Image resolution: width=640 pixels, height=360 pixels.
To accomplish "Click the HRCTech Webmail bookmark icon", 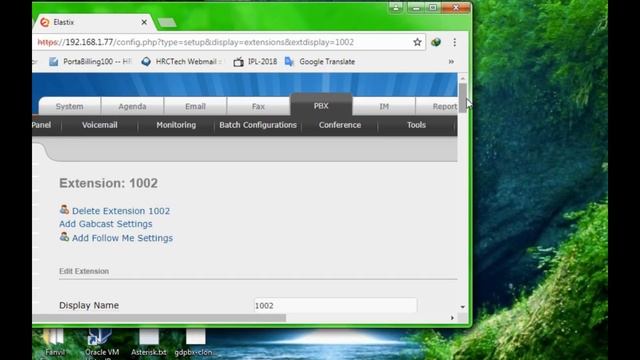I will coord(146,62).
